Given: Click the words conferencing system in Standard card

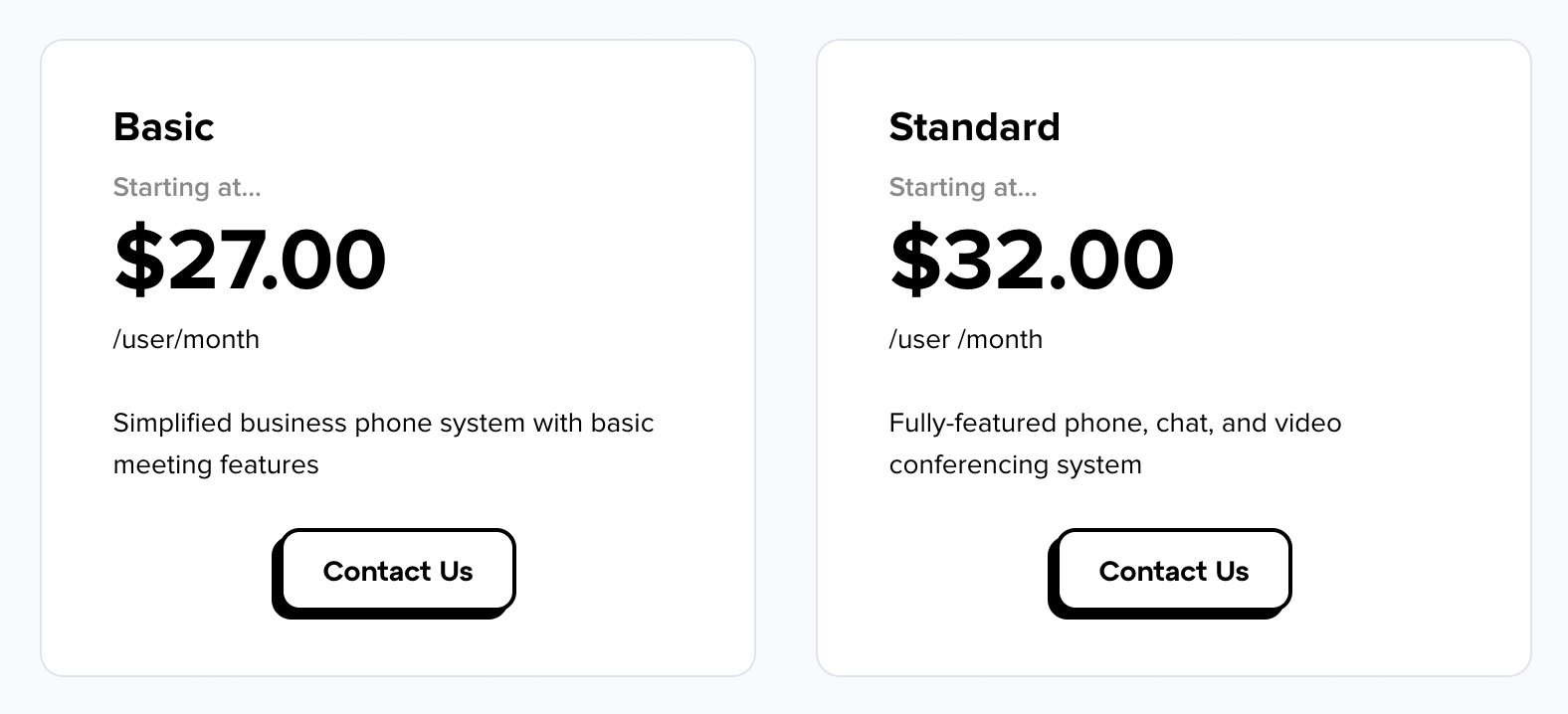Looking at the screenshot, I should [1016, 464].
